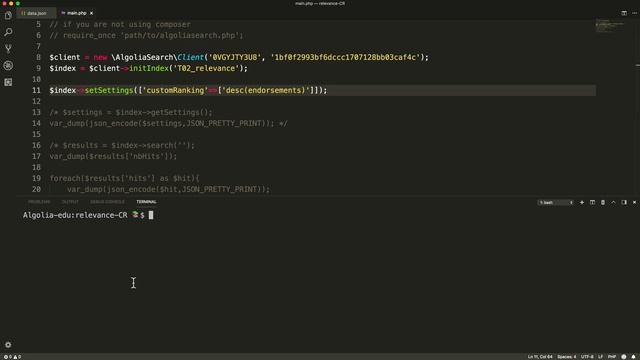Switch to the Debug Console panel tab

click(107, 202)
